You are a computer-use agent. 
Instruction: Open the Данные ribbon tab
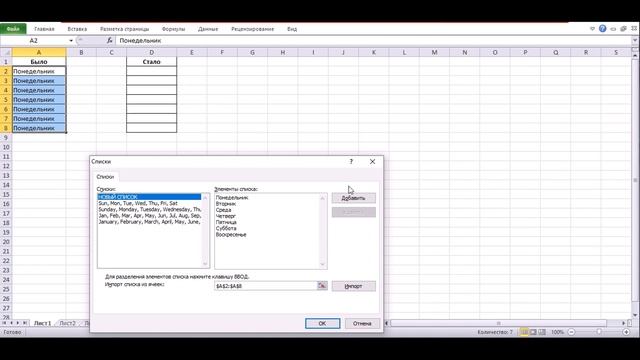click(x=208, y=29)
